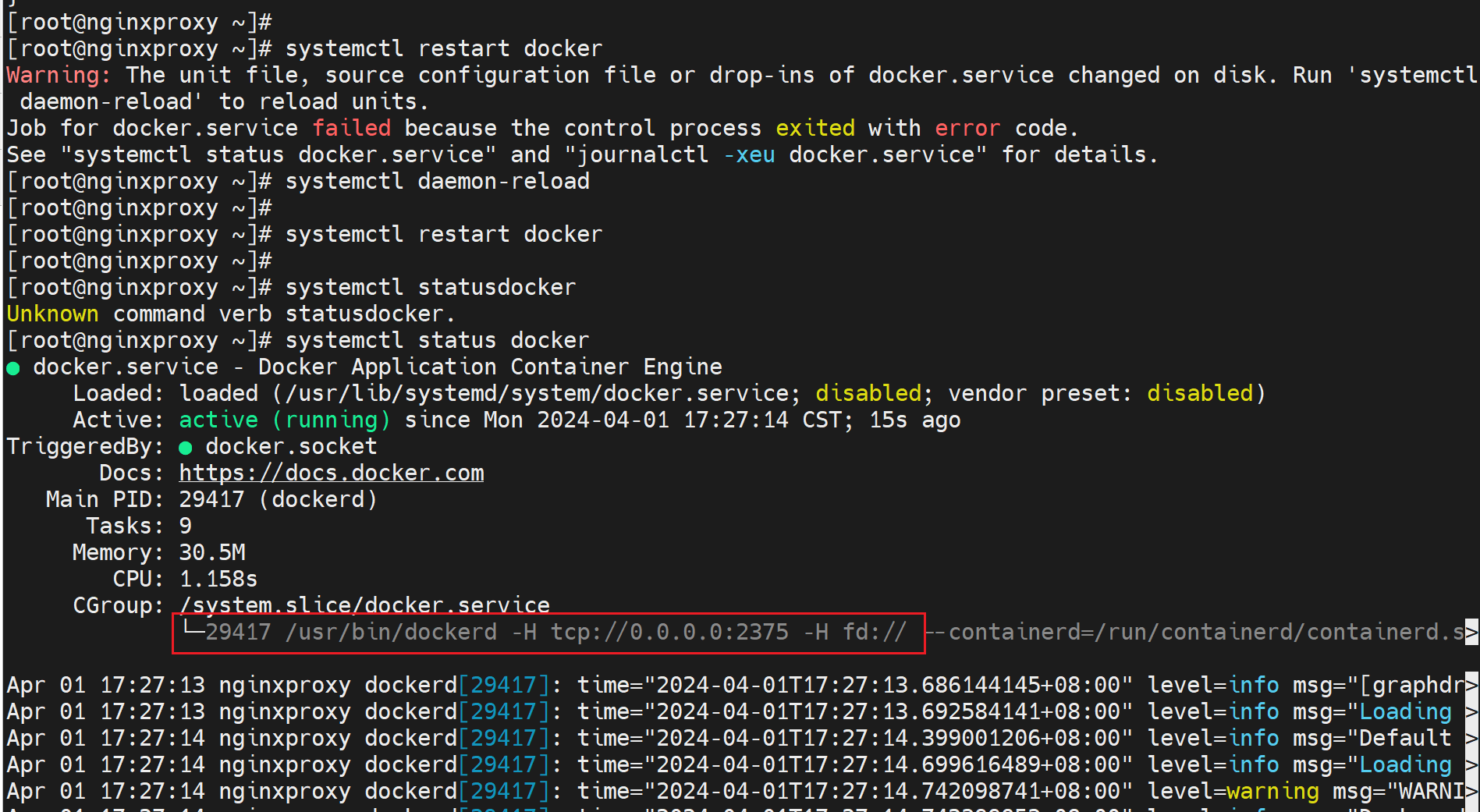Click the Main PID value 29417 (dockerd)
The image size is (1480, 812).
coord(278,499)
